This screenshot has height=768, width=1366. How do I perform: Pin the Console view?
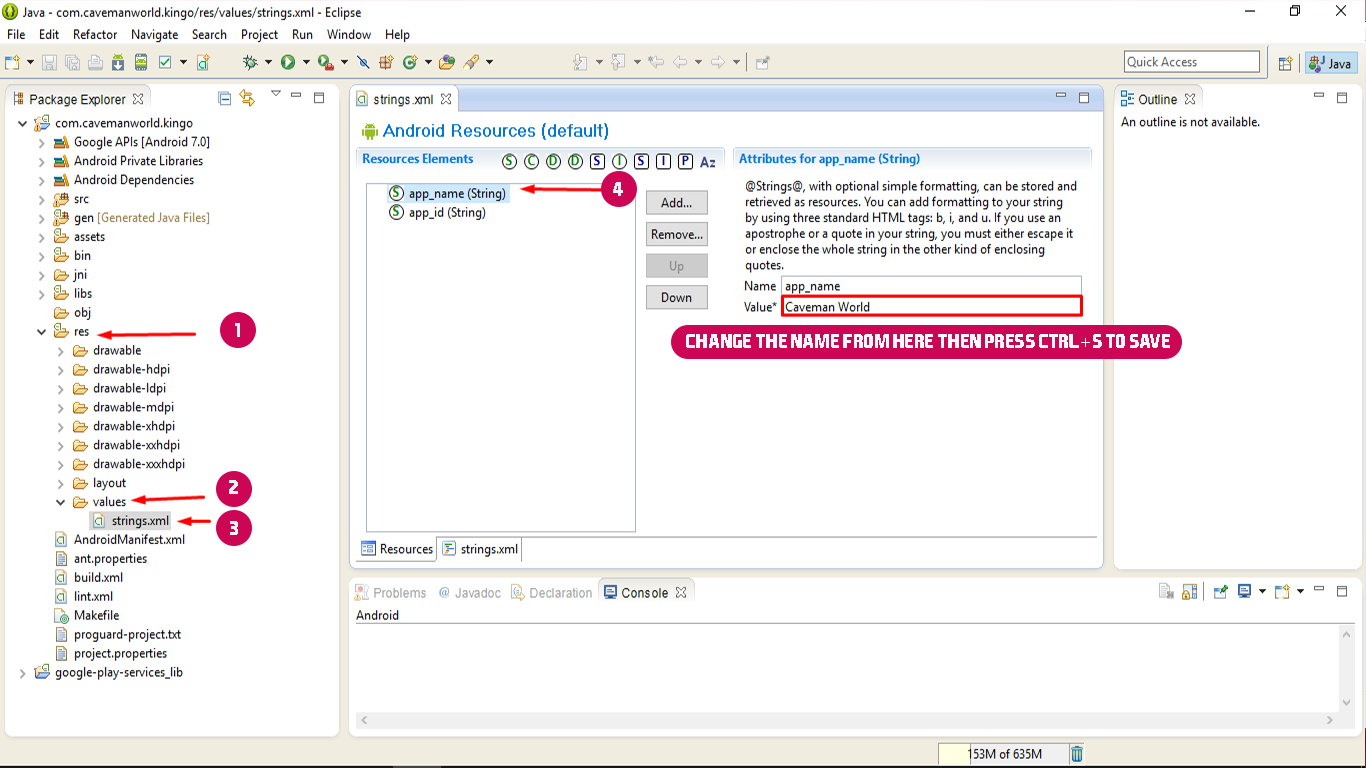1220,592
